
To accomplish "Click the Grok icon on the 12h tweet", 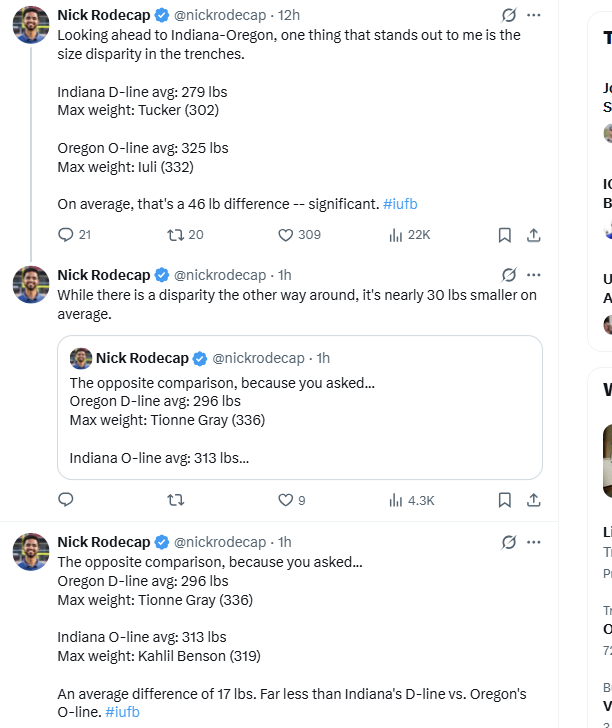I will (x=508, y=15).
